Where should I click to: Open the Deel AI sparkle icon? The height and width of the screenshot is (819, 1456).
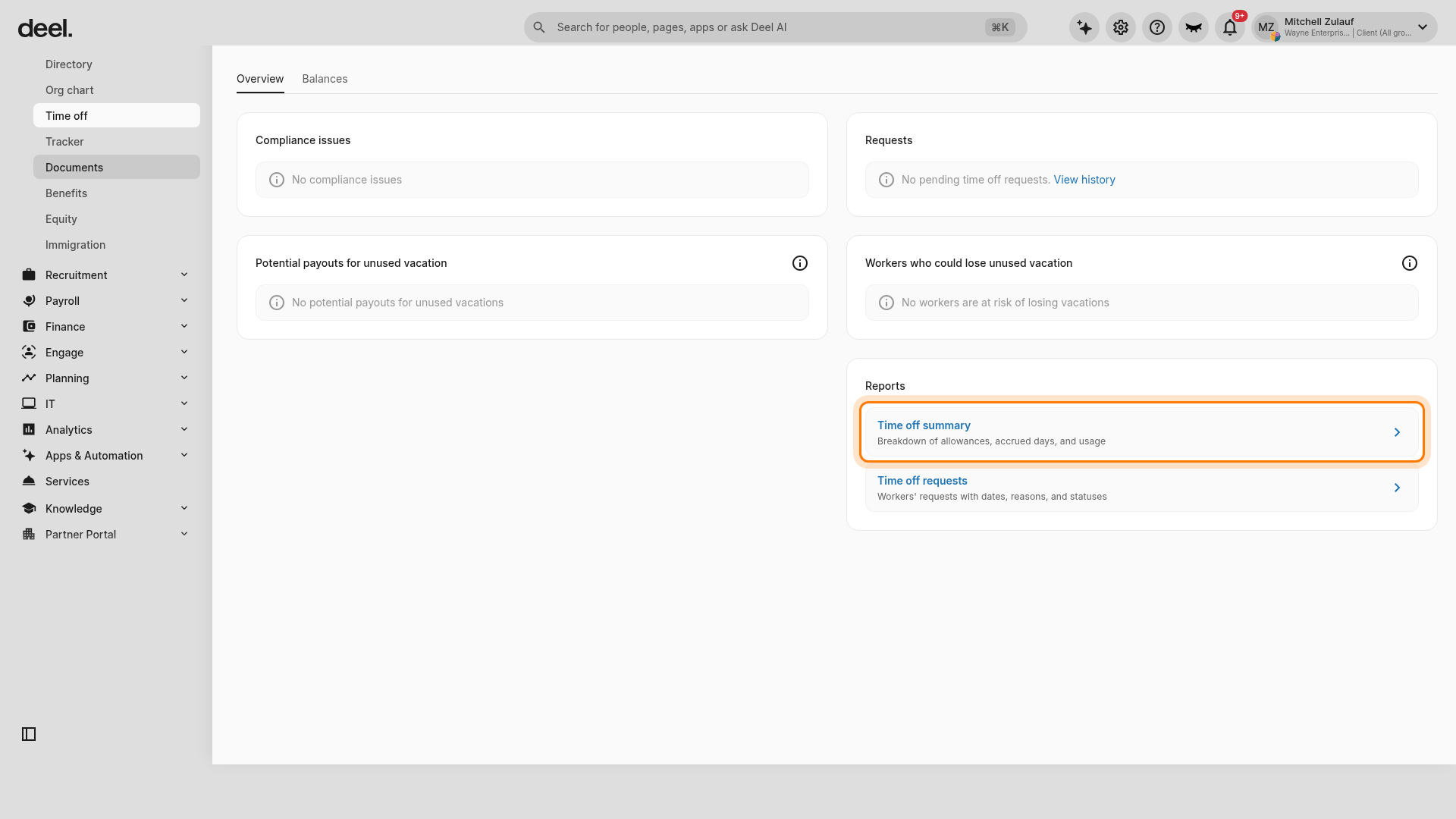(1084, 27)
